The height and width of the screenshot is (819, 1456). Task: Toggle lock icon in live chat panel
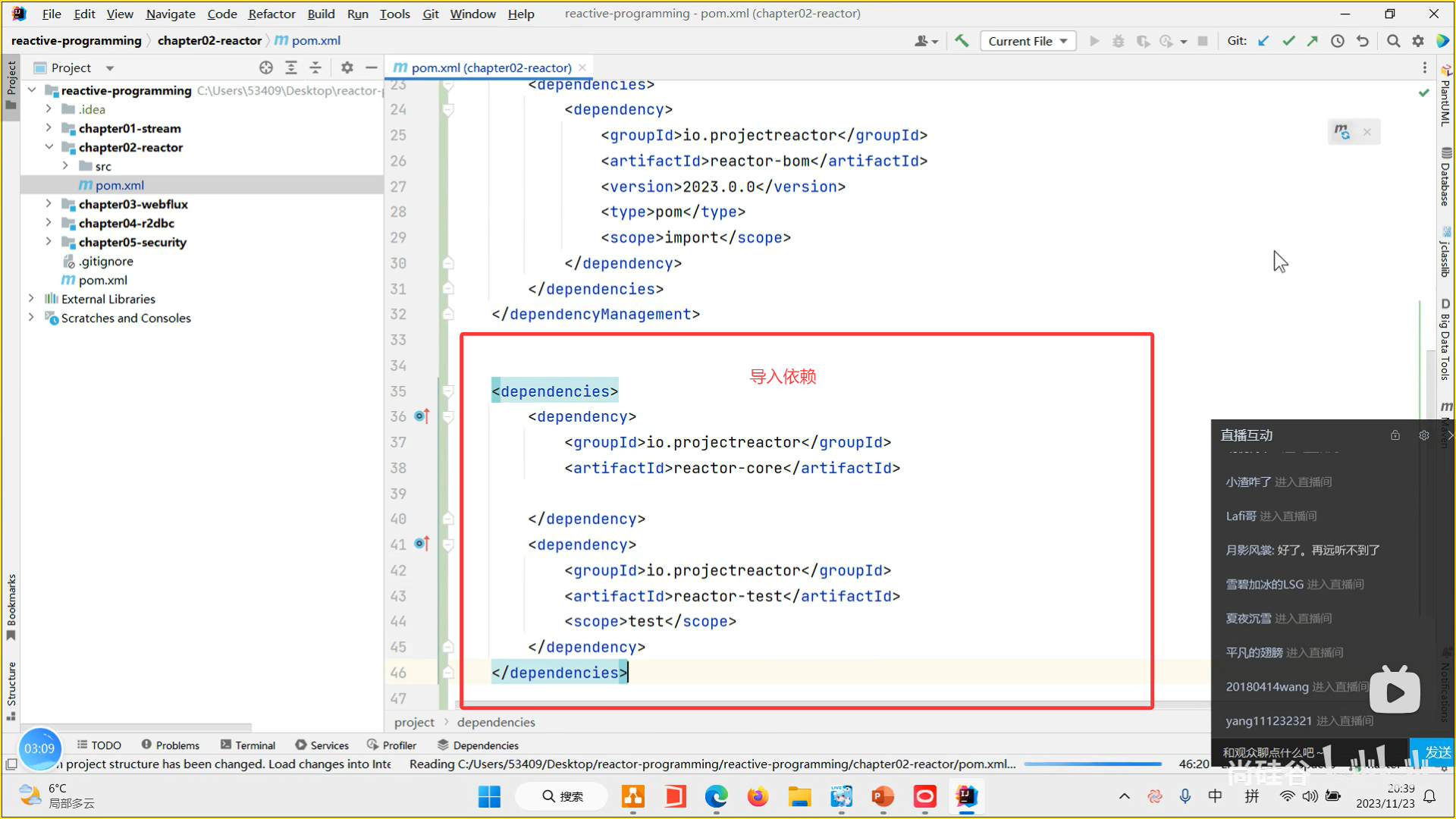(1395, 435)
